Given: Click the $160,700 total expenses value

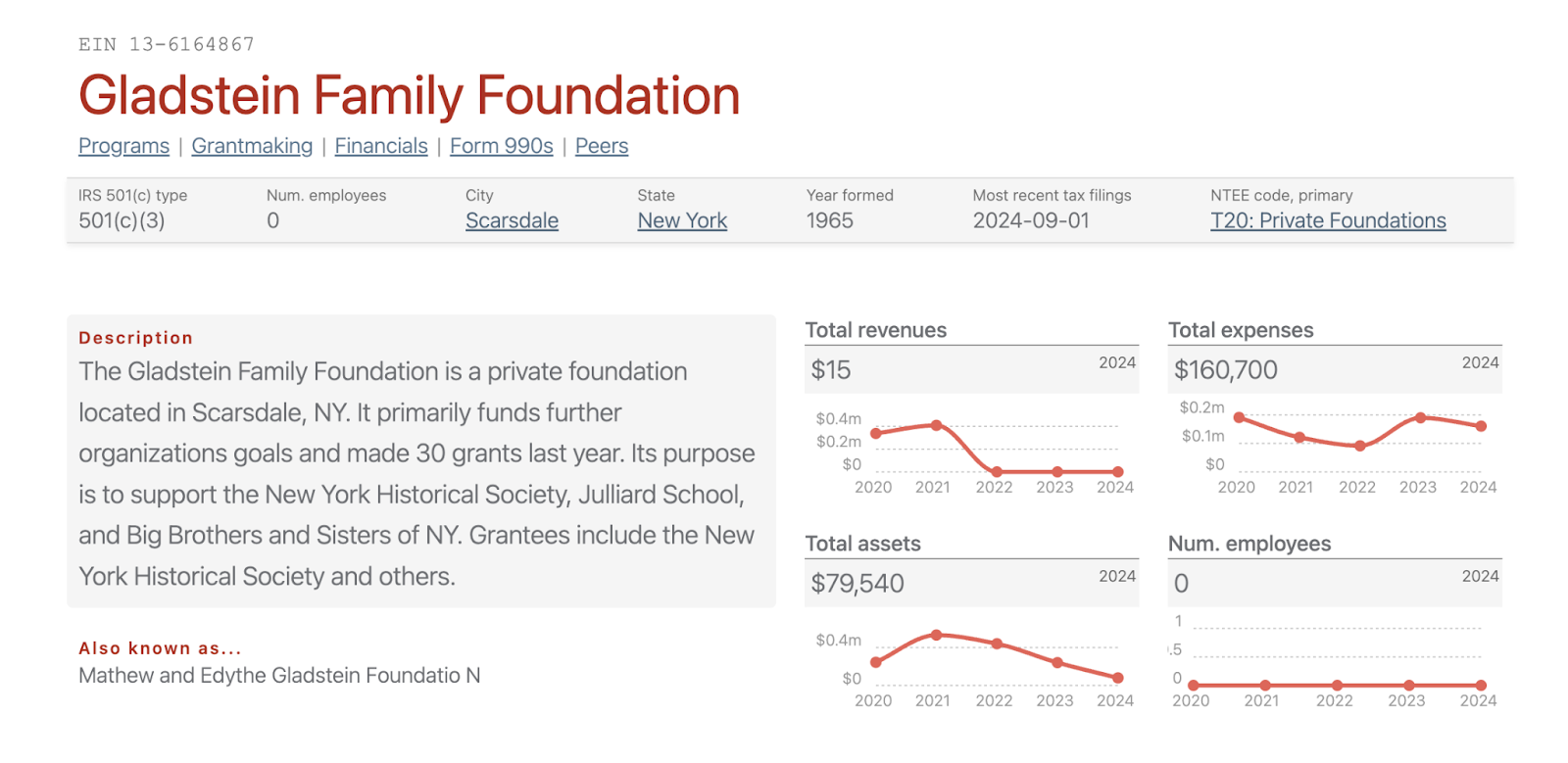Looking at the screenshot, I should click(x=1225, y=370).
